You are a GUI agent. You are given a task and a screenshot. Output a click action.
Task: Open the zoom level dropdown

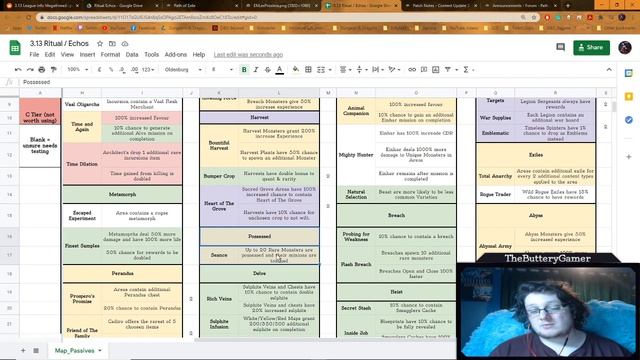coord(77,70)
